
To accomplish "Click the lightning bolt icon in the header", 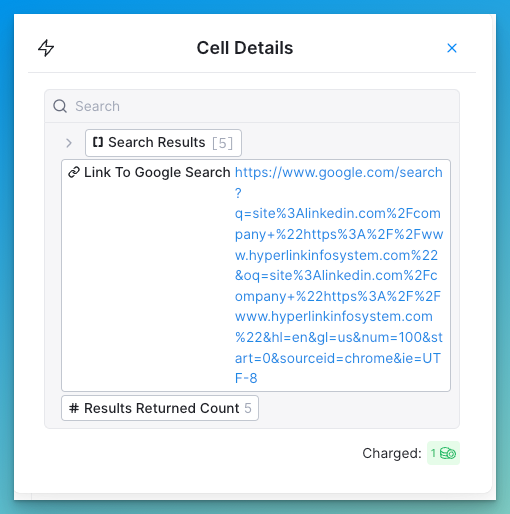I will click(46, 48).
